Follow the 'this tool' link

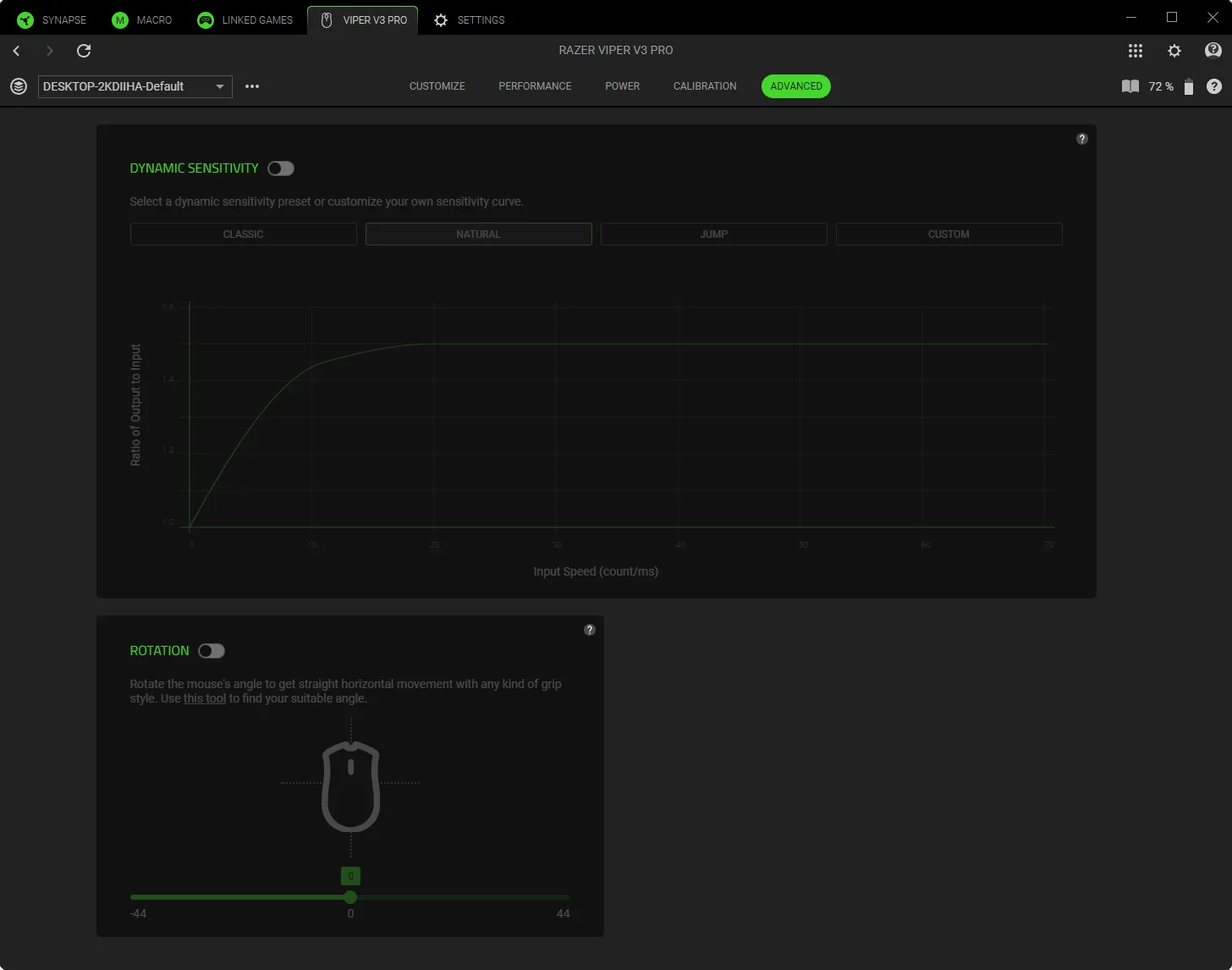click(205, 698)
